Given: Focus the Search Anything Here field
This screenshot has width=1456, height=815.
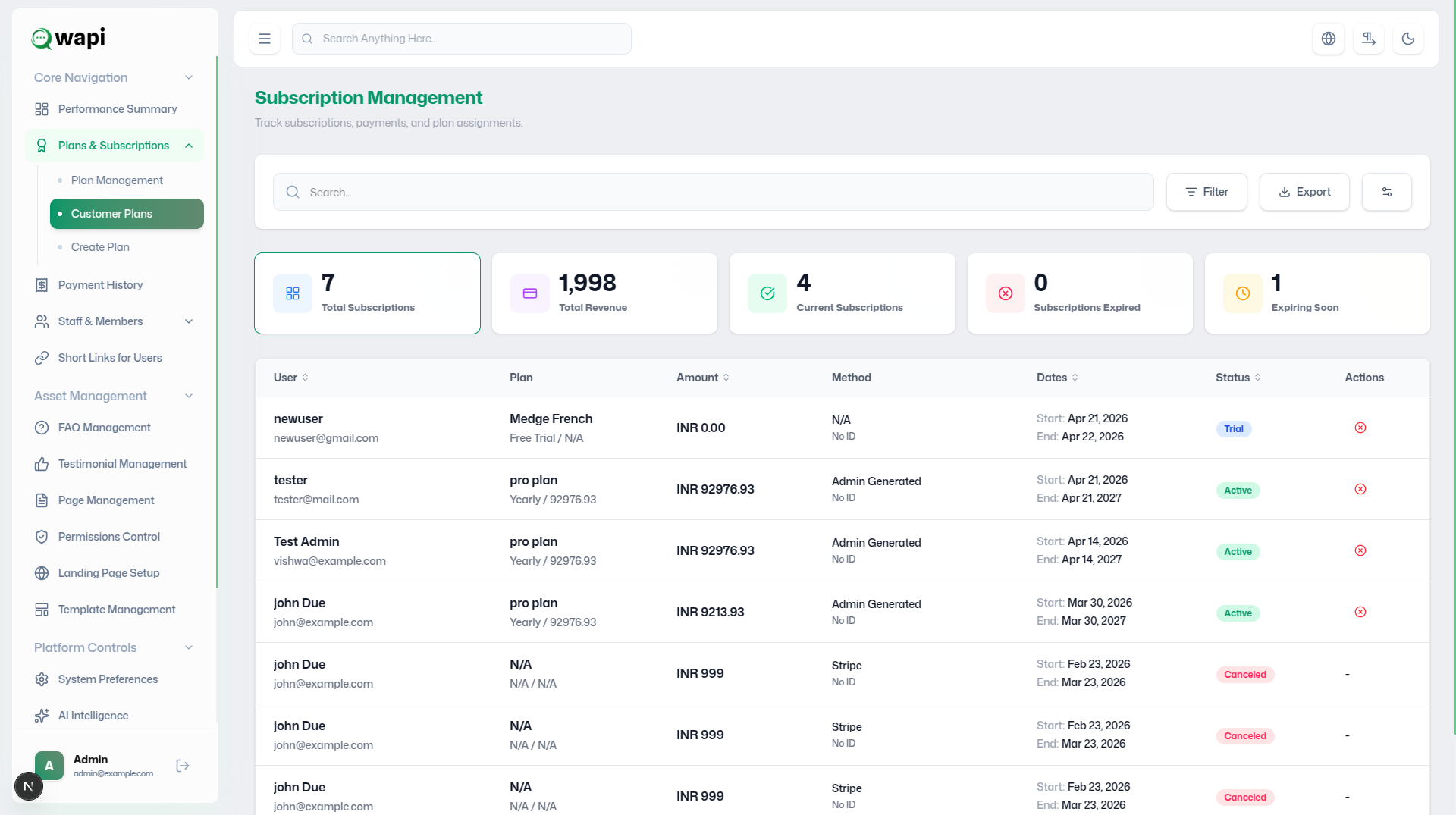Looking at the screenshot, I should (461, 39).
